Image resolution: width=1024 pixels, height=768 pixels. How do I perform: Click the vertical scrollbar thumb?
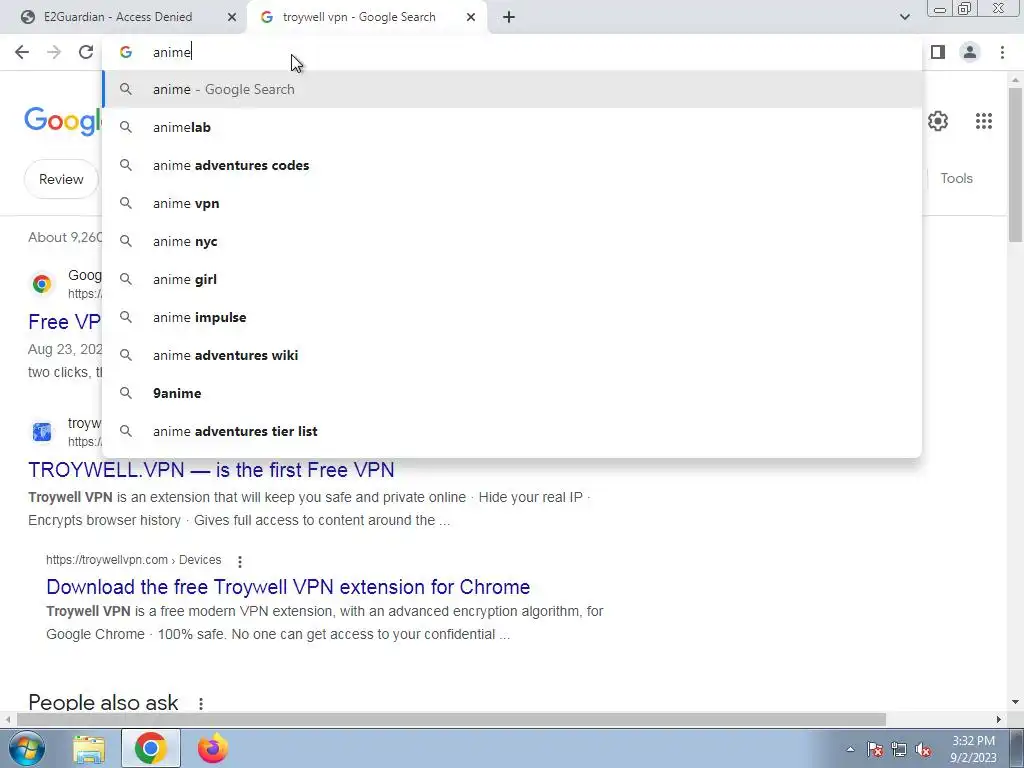point(1015,163)
